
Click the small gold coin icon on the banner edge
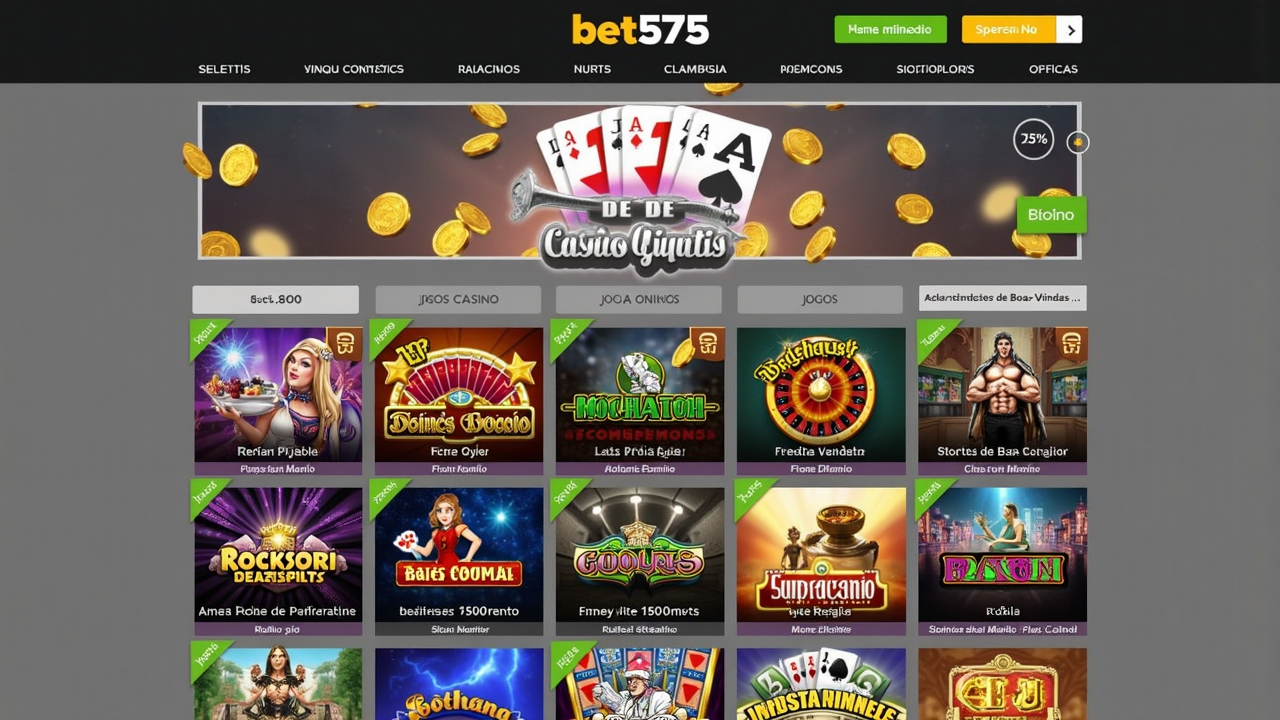tap(1078, 142)
